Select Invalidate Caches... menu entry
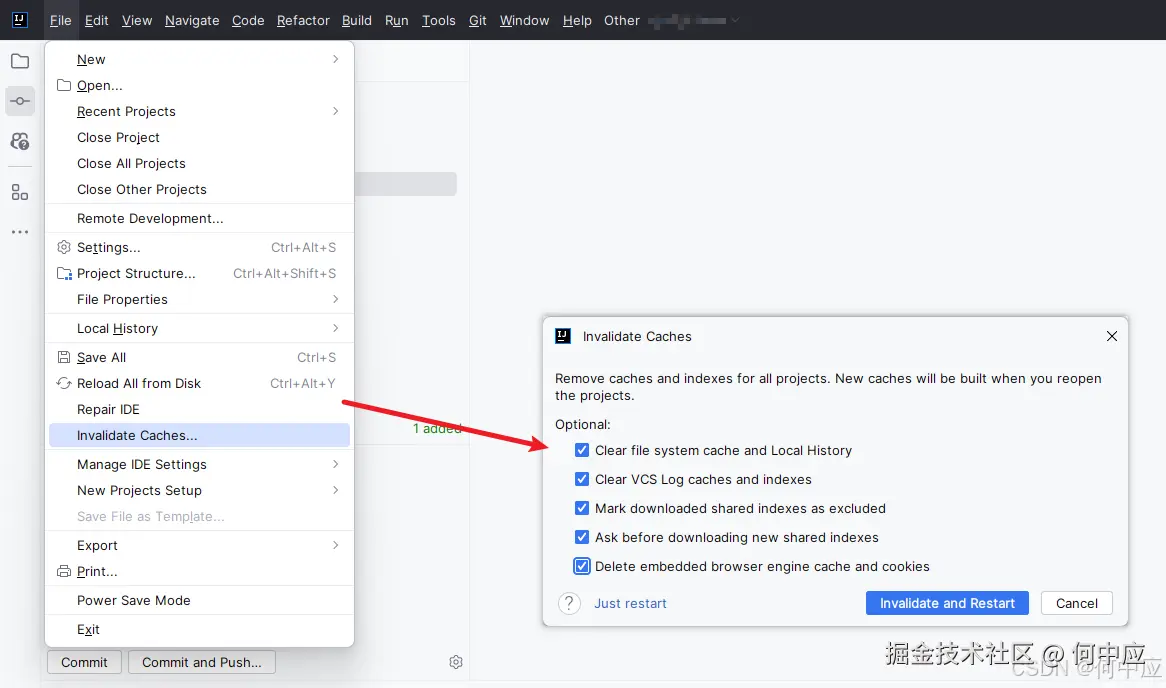 pyautogui.click(x=199, y=435)
